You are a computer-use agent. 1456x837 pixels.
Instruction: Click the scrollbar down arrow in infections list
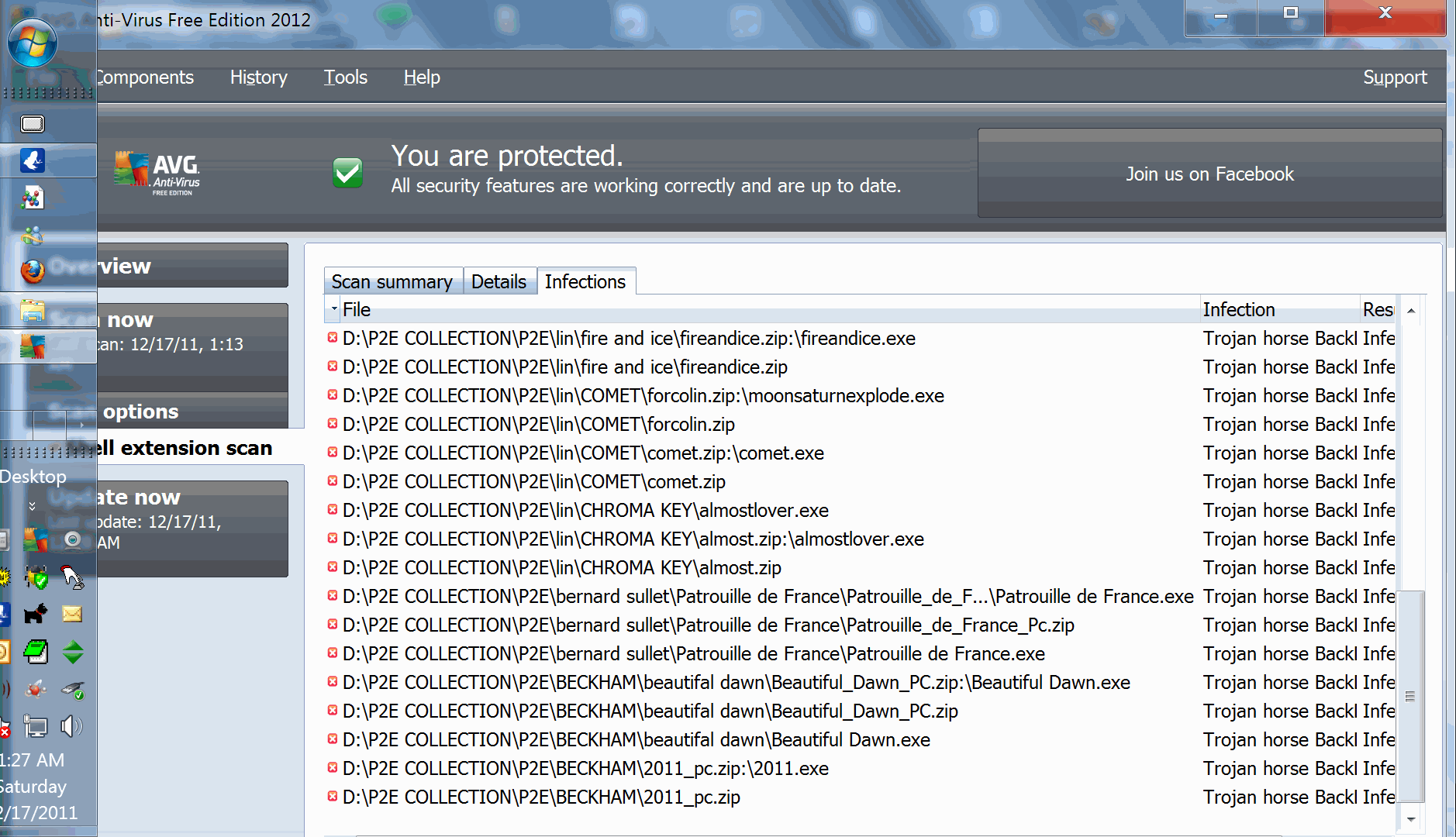[1411, 819]
